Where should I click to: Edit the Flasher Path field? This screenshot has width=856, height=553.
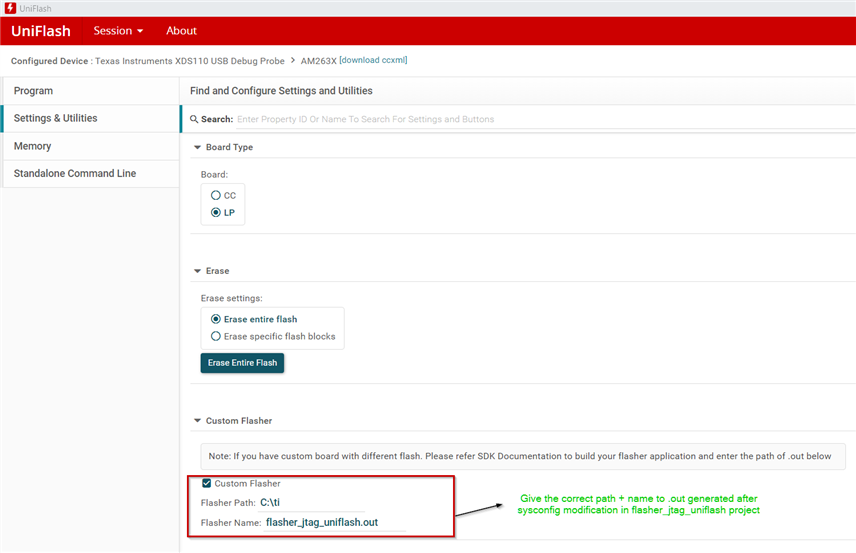(x=312, y=503)
